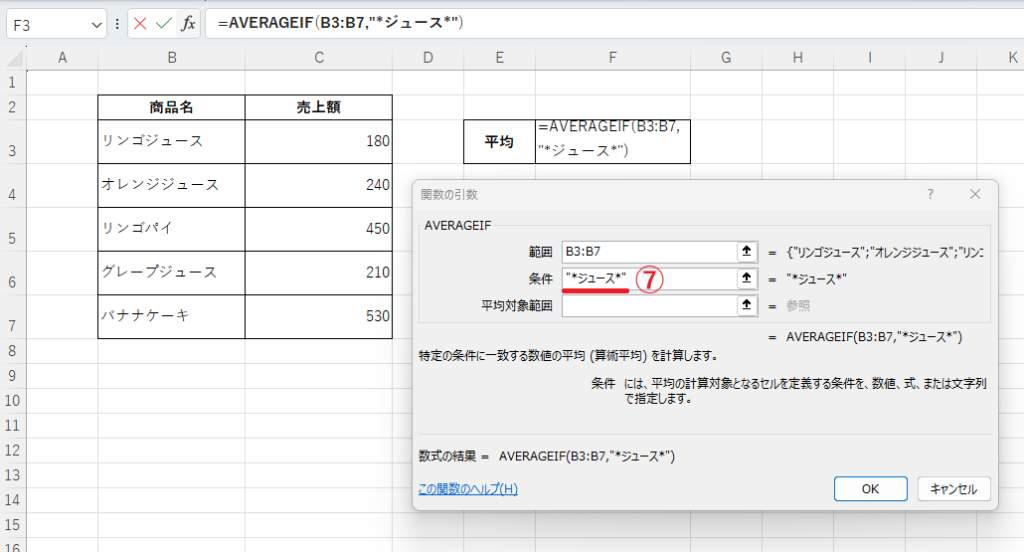Click the 平均対象範囲 range selector icon
The width and height of the screenshot is (1024, 552).
click(x=746, y=306)
